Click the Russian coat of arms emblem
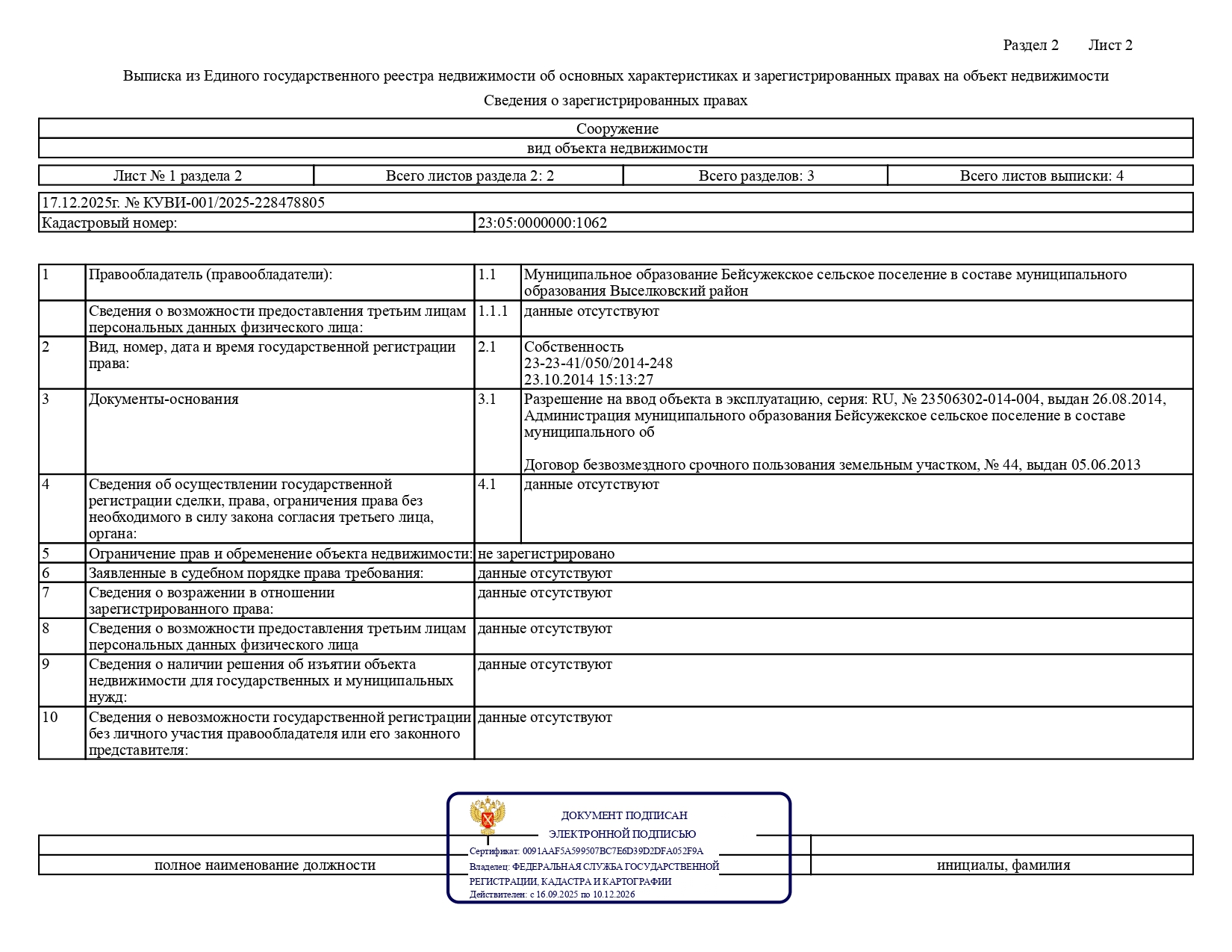This screenshot has width=1232, height=952. click(488, 816)
